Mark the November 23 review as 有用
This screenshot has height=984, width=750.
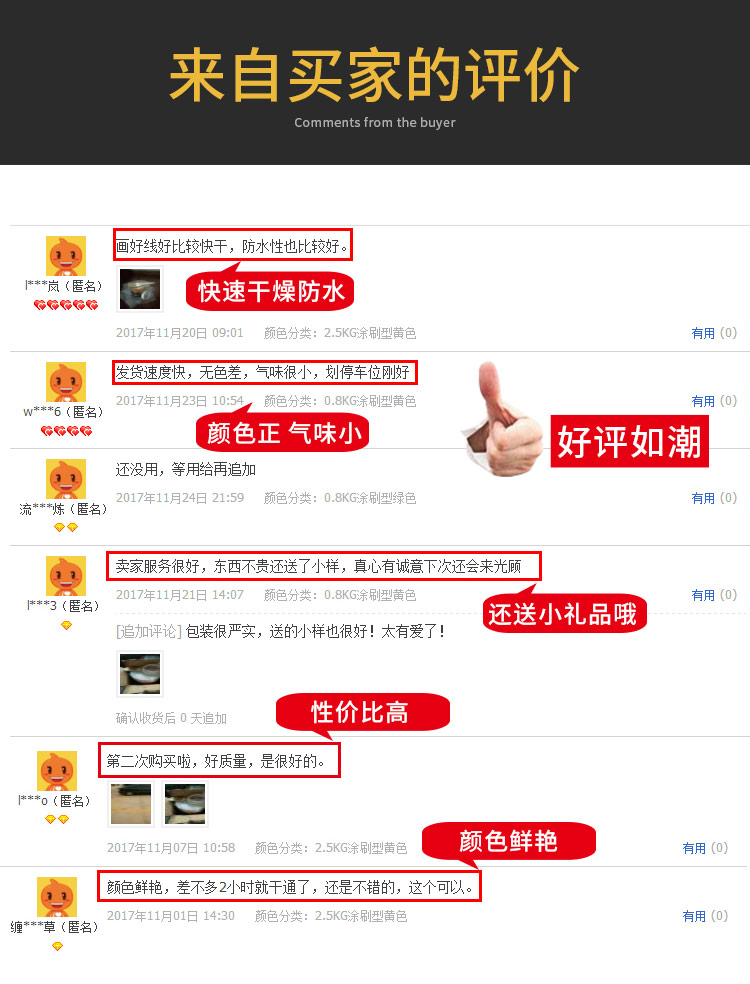(714, 401)
